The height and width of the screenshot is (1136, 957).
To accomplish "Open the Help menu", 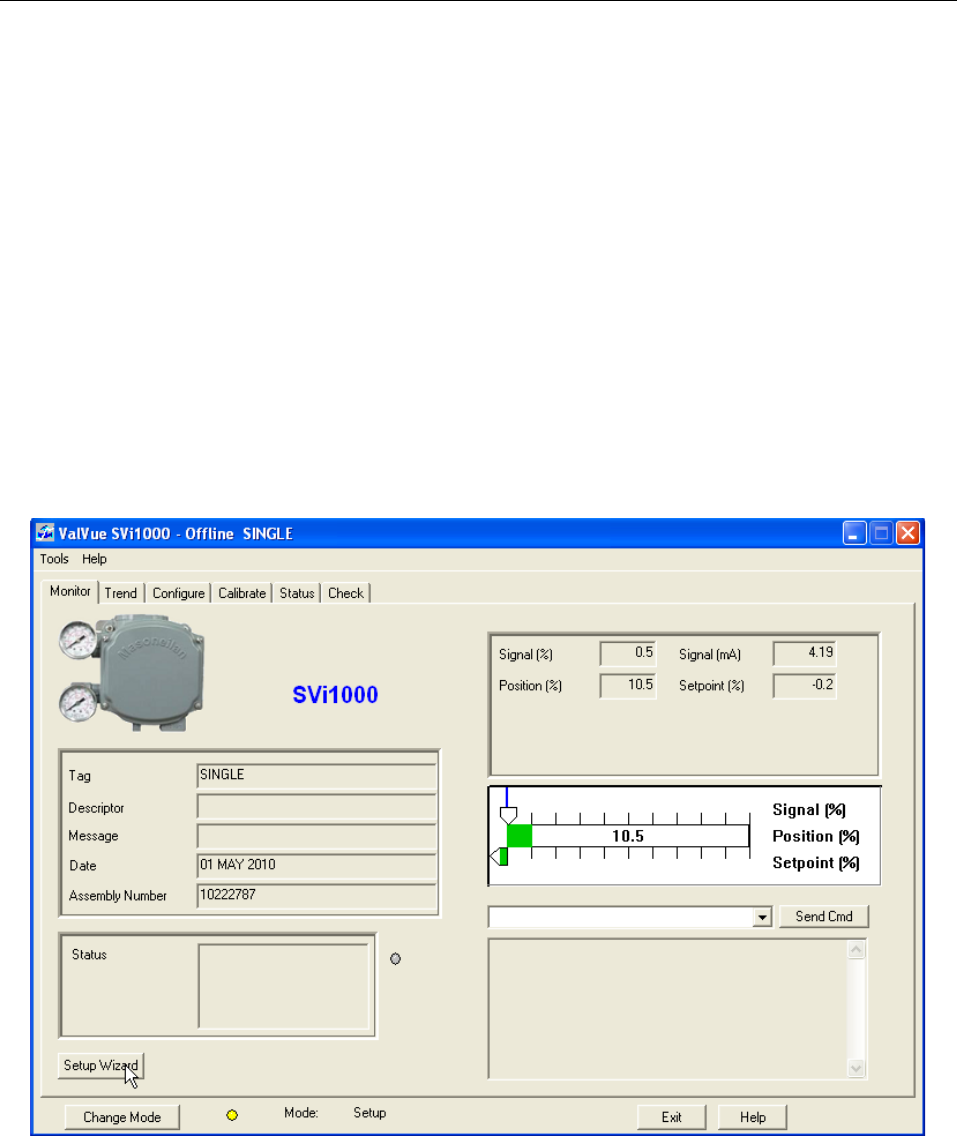I will click(94, 559).
